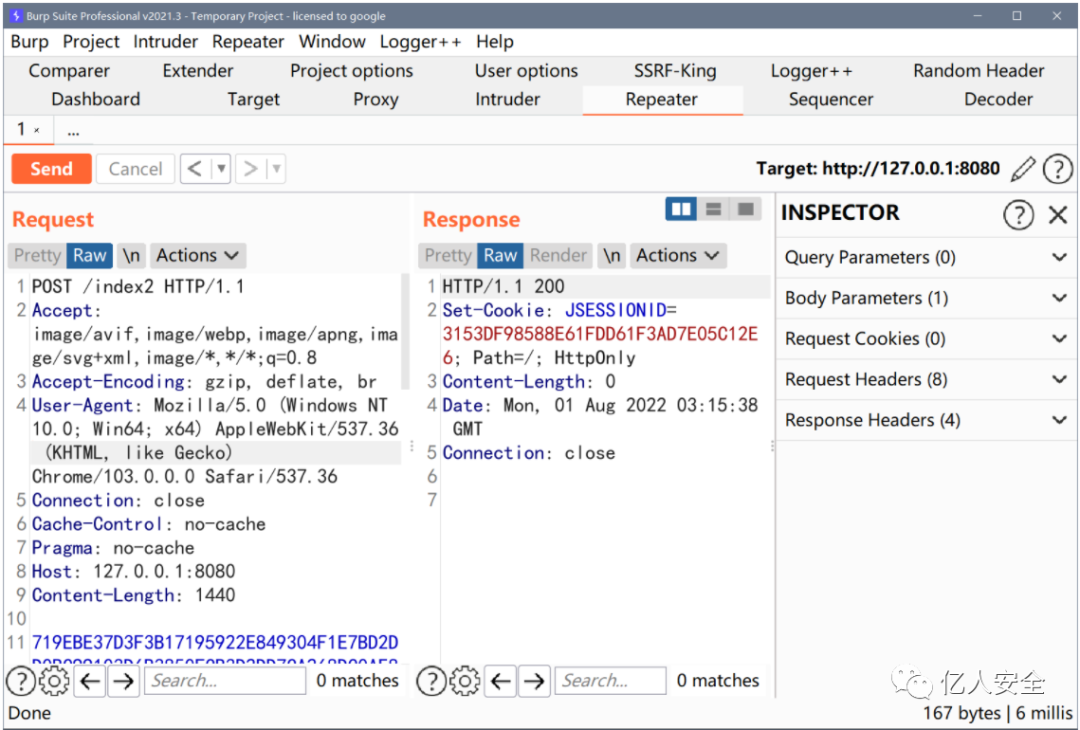Switch request view to Raw
1080x730 pixels.
tap(90, 256)
